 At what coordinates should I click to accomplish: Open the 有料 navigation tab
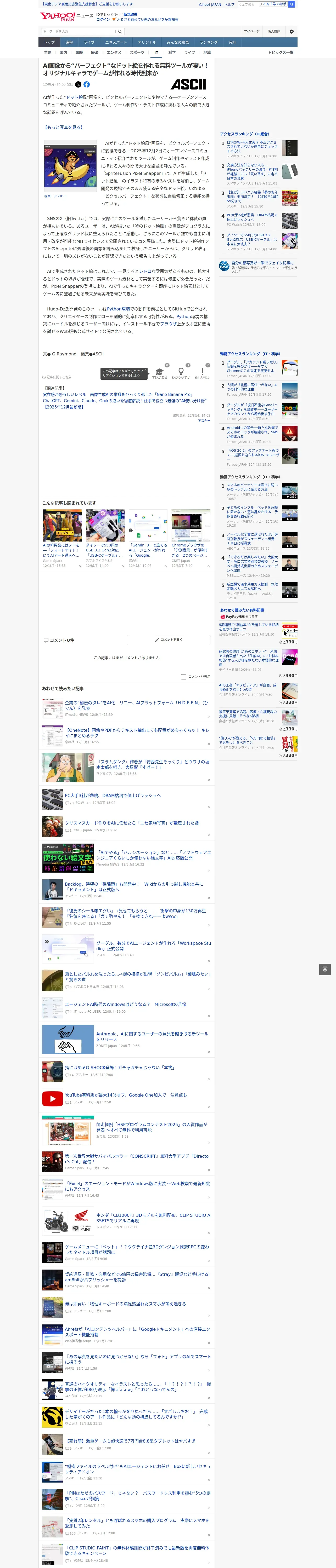click(232, 43)
